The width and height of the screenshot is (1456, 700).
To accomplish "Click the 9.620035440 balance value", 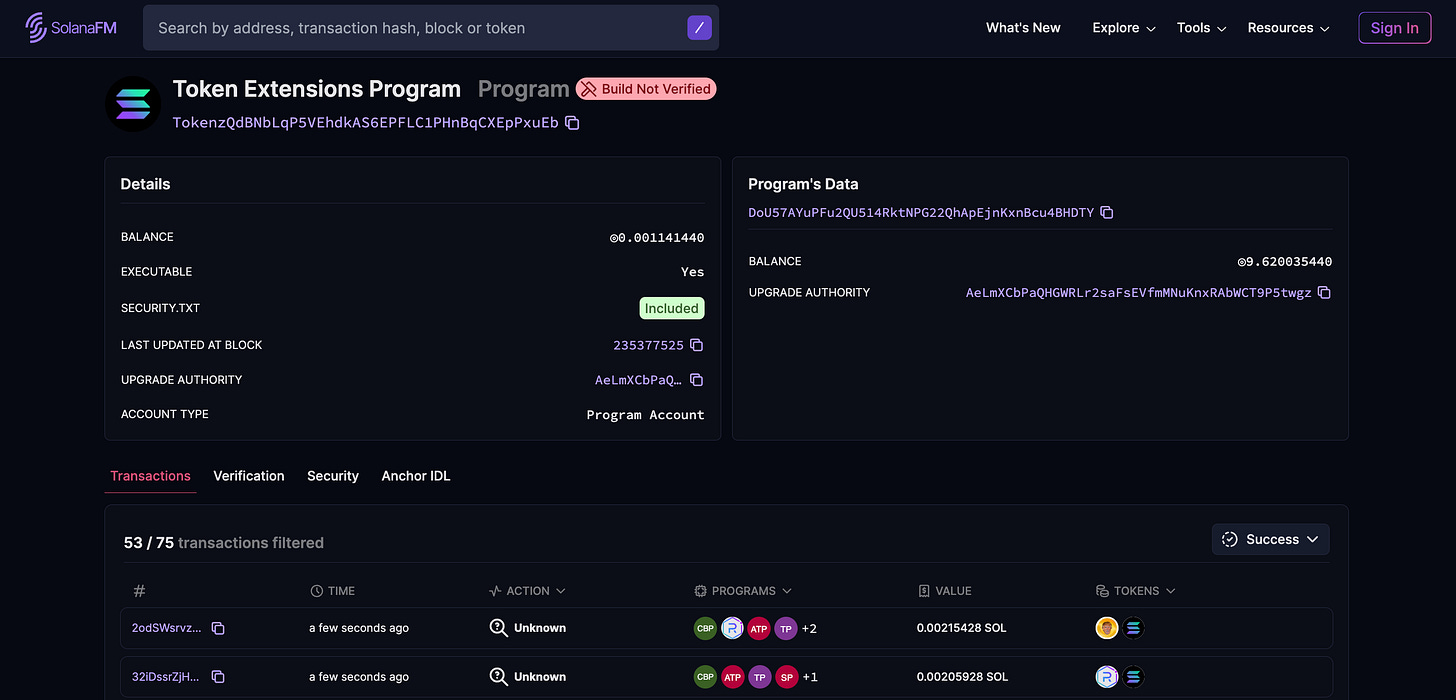I will point(1284,262).
